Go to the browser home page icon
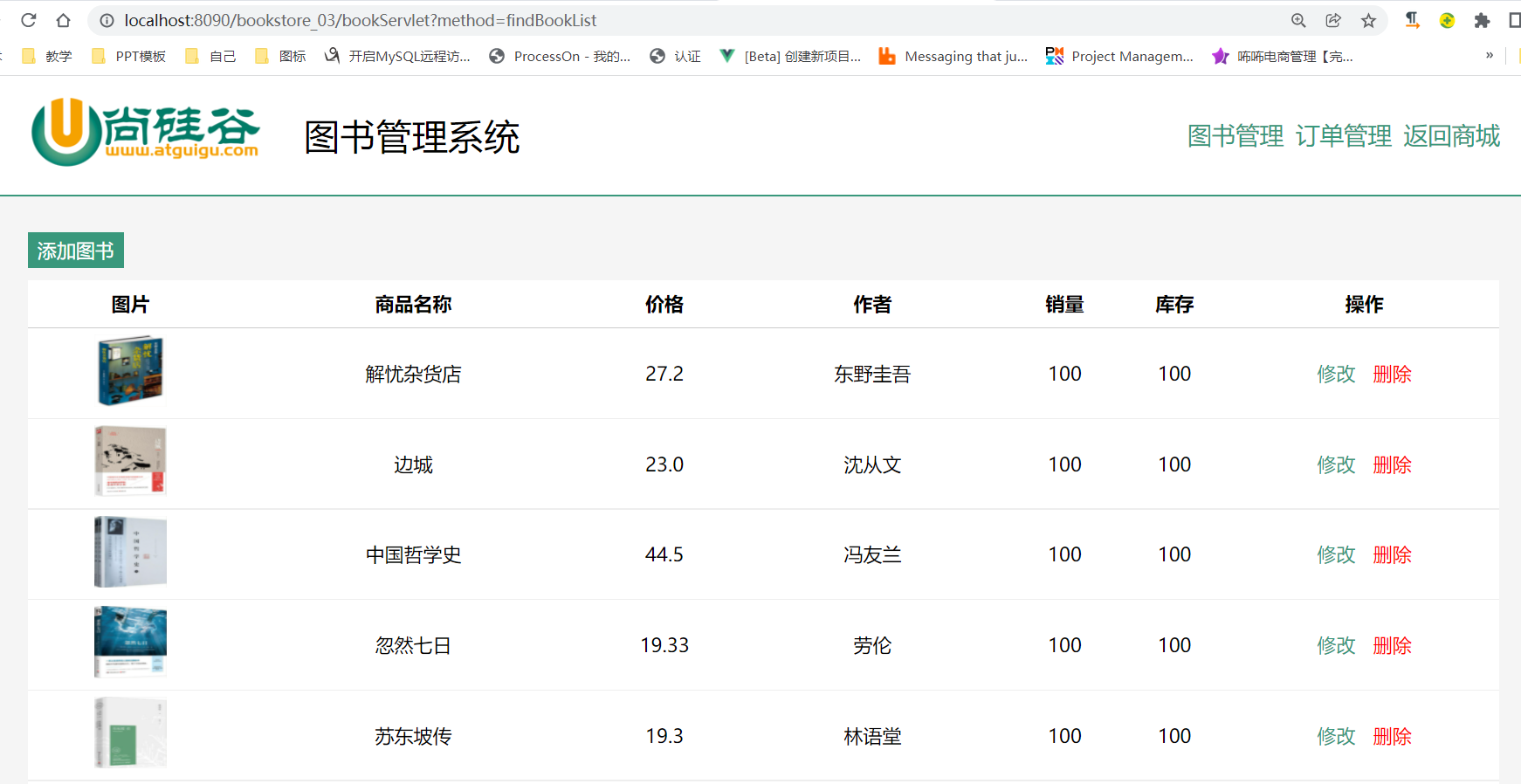Screen dimensions: 1521x784 [x=63, y=20]
